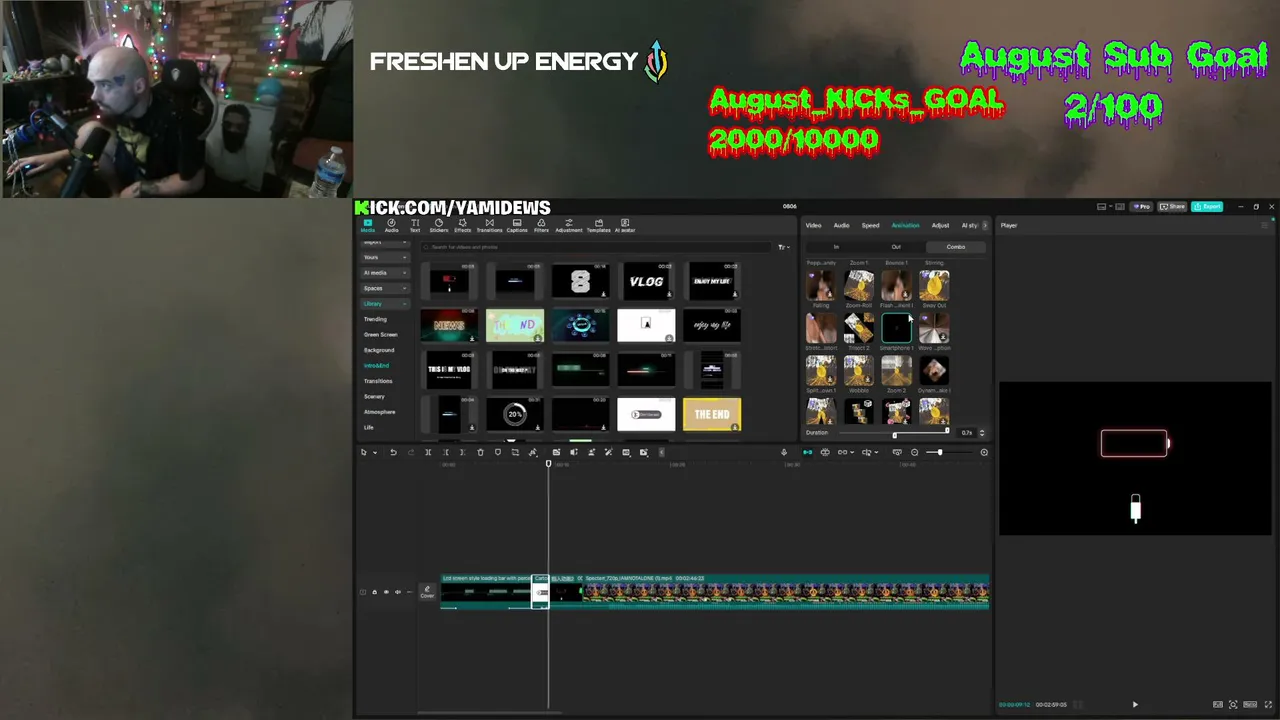Viewport: 1280px width, 720px height.
Task: Open the Trending library category
Action: coord(375,319)
